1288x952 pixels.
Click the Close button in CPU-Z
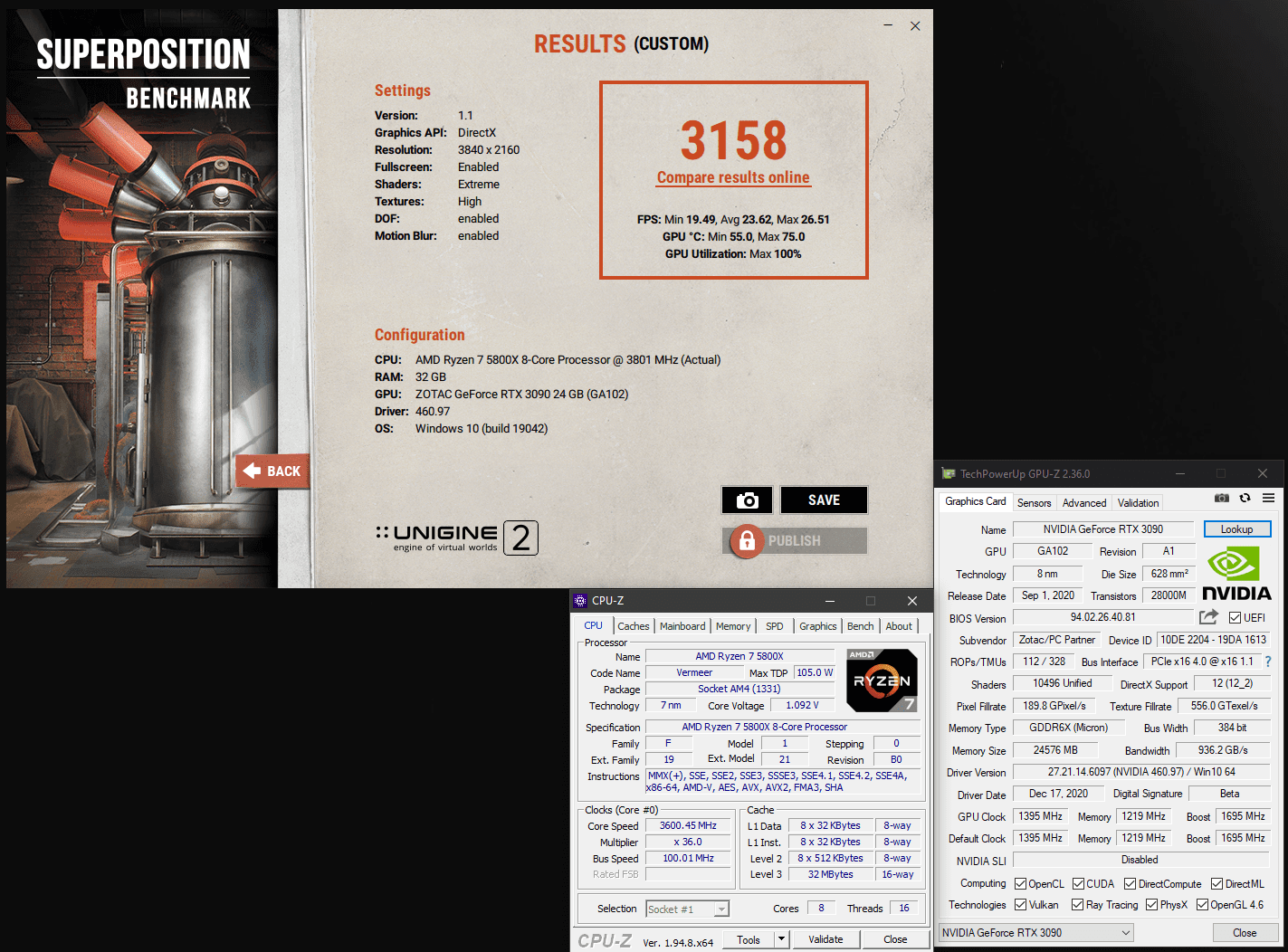pos(895,939)
